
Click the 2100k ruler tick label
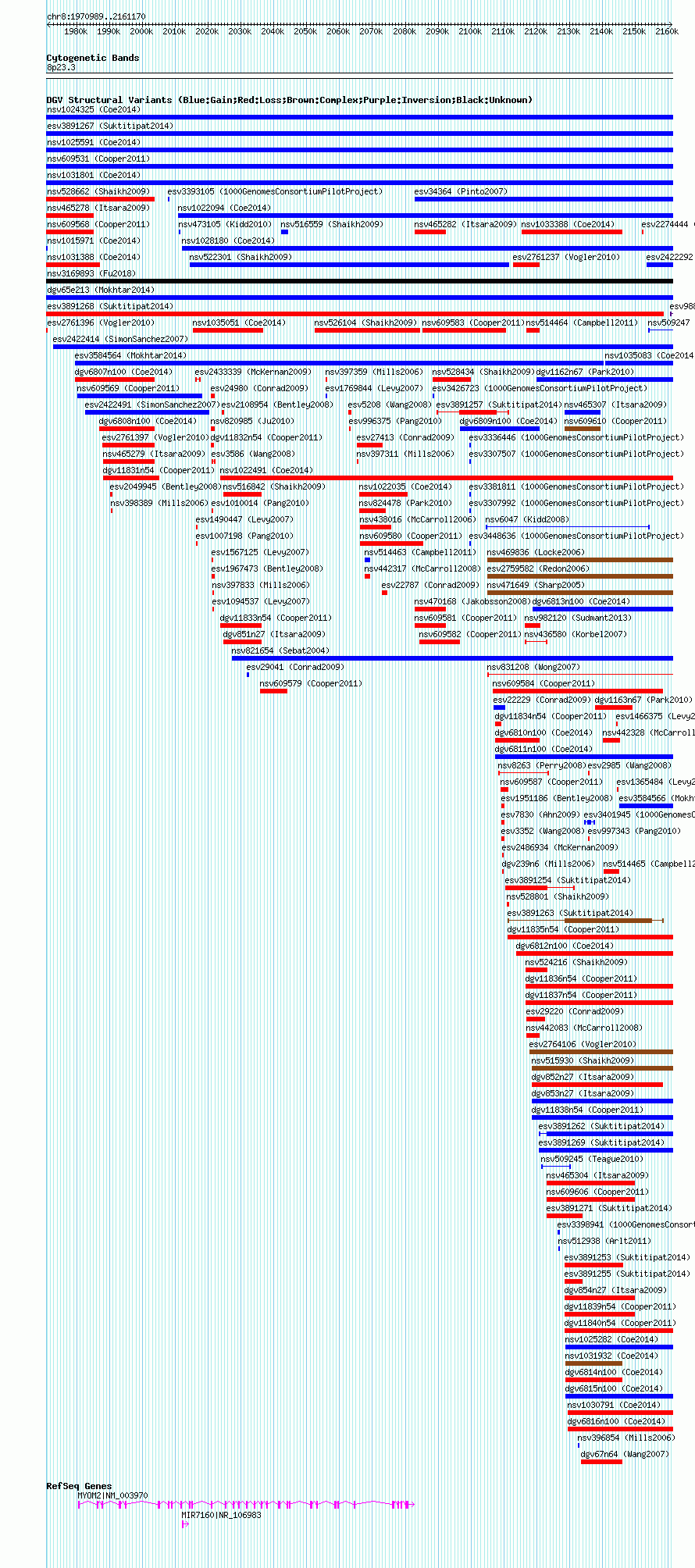point(470,32)
